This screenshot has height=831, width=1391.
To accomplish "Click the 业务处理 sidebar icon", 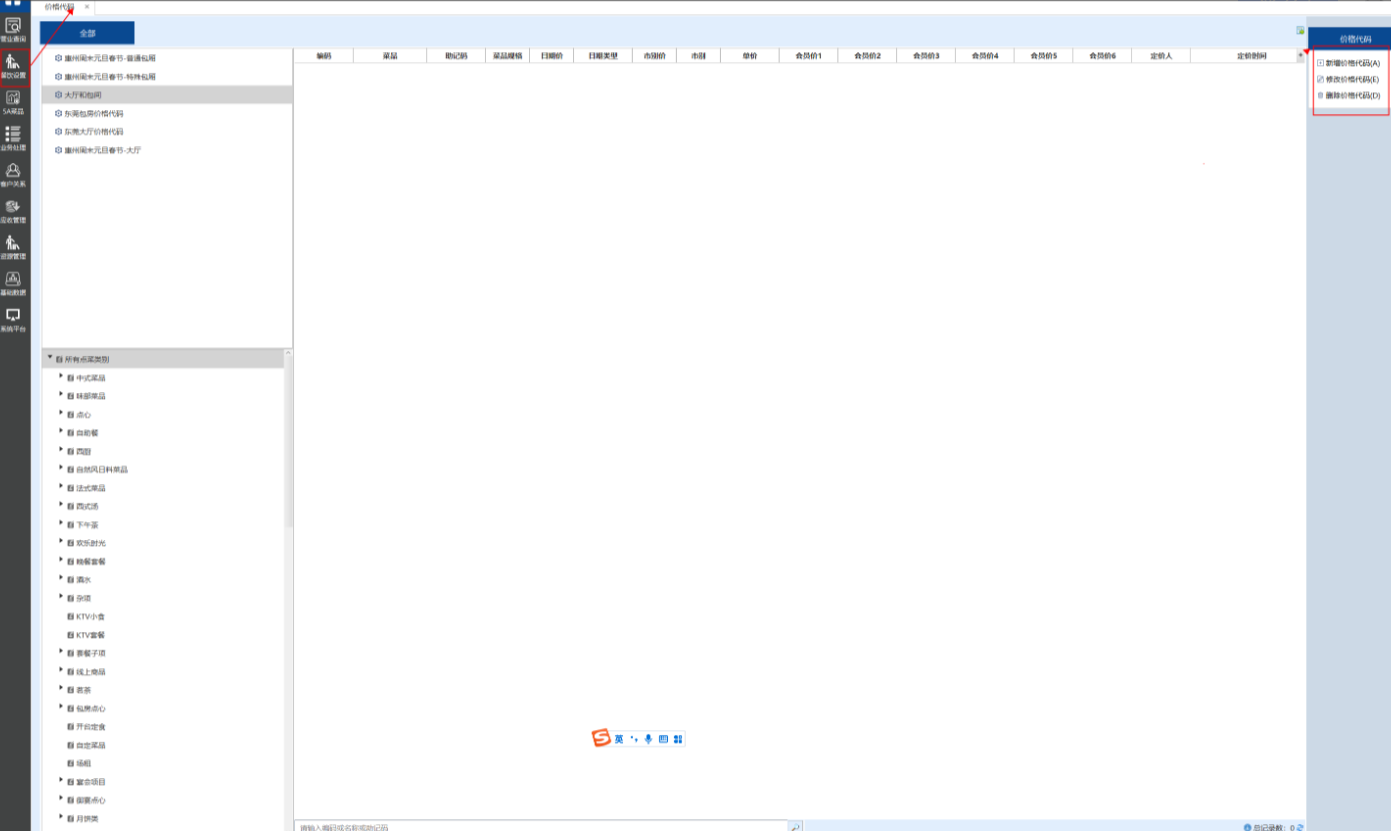I will point(13,138).
